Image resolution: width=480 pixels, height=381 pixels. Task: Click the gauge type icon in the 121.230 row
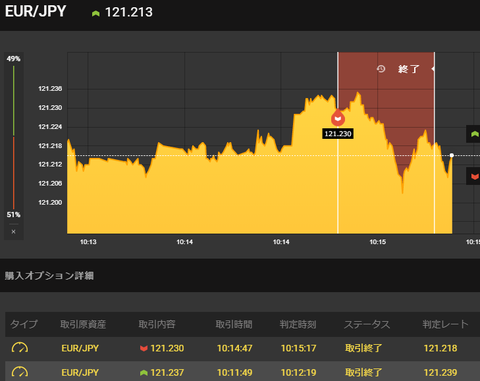click(20, 348)
